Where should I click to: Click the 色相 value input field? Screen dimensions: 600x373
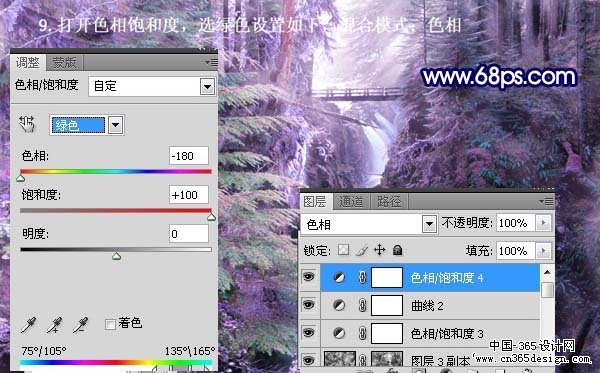click(x=189, y=156)
